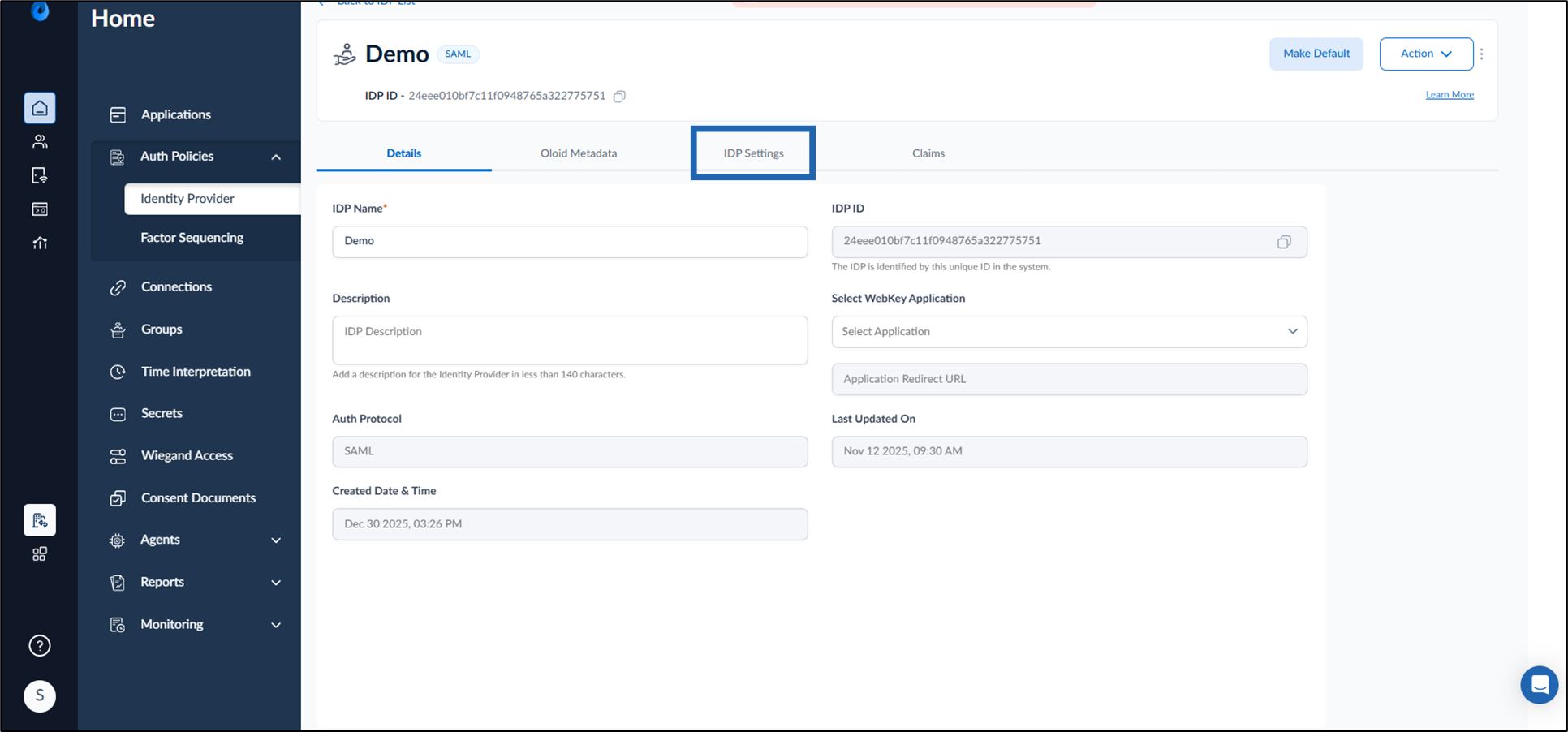
Task: Open the user avatar labeled S
Action: click(x=40, y=695)
